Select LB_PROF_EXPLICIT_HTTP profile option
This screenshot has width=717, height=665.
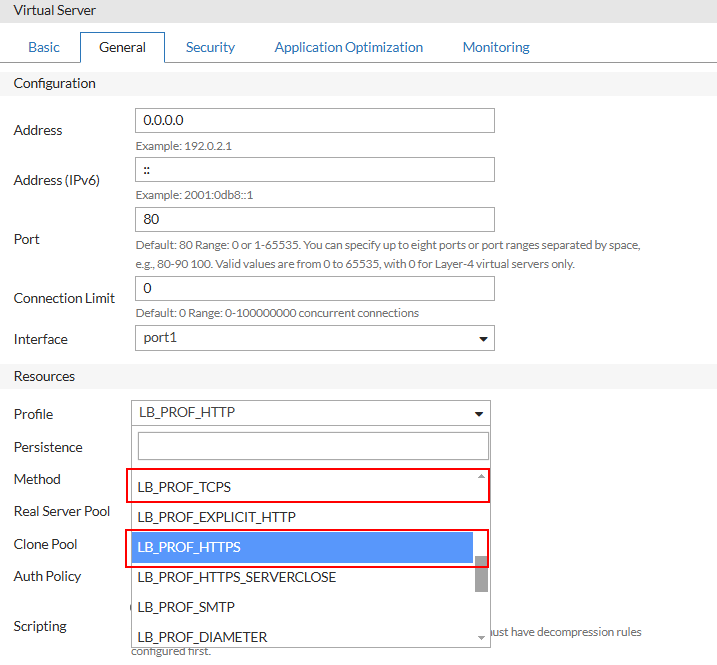(300, 517)
